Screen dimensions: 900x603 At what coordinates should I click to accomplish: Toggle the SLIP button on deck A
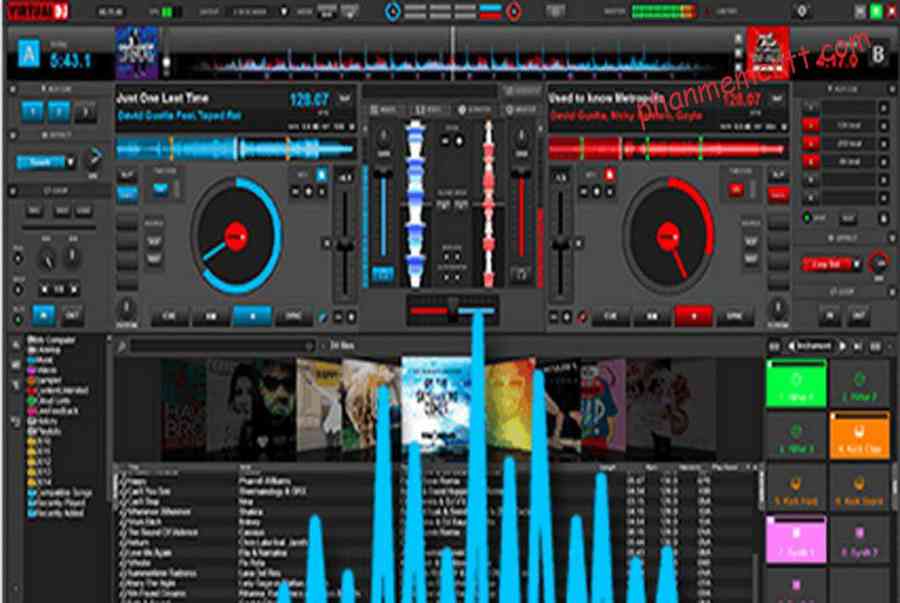(x=127, y=175)
